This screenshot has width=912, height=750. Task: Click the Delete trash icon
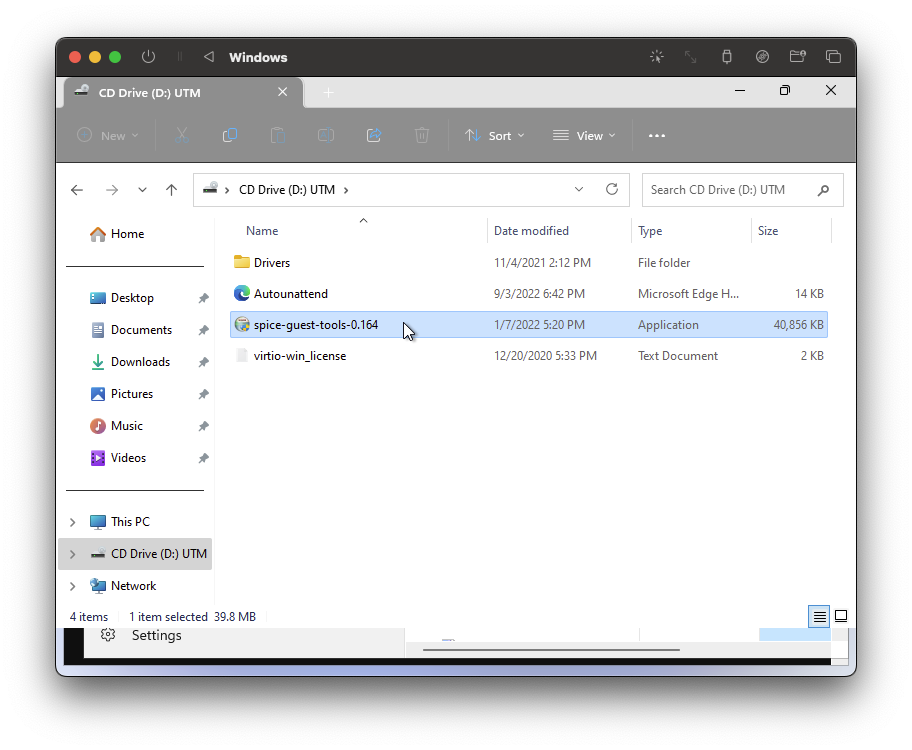pyautogui.click(x=422, y=136)
